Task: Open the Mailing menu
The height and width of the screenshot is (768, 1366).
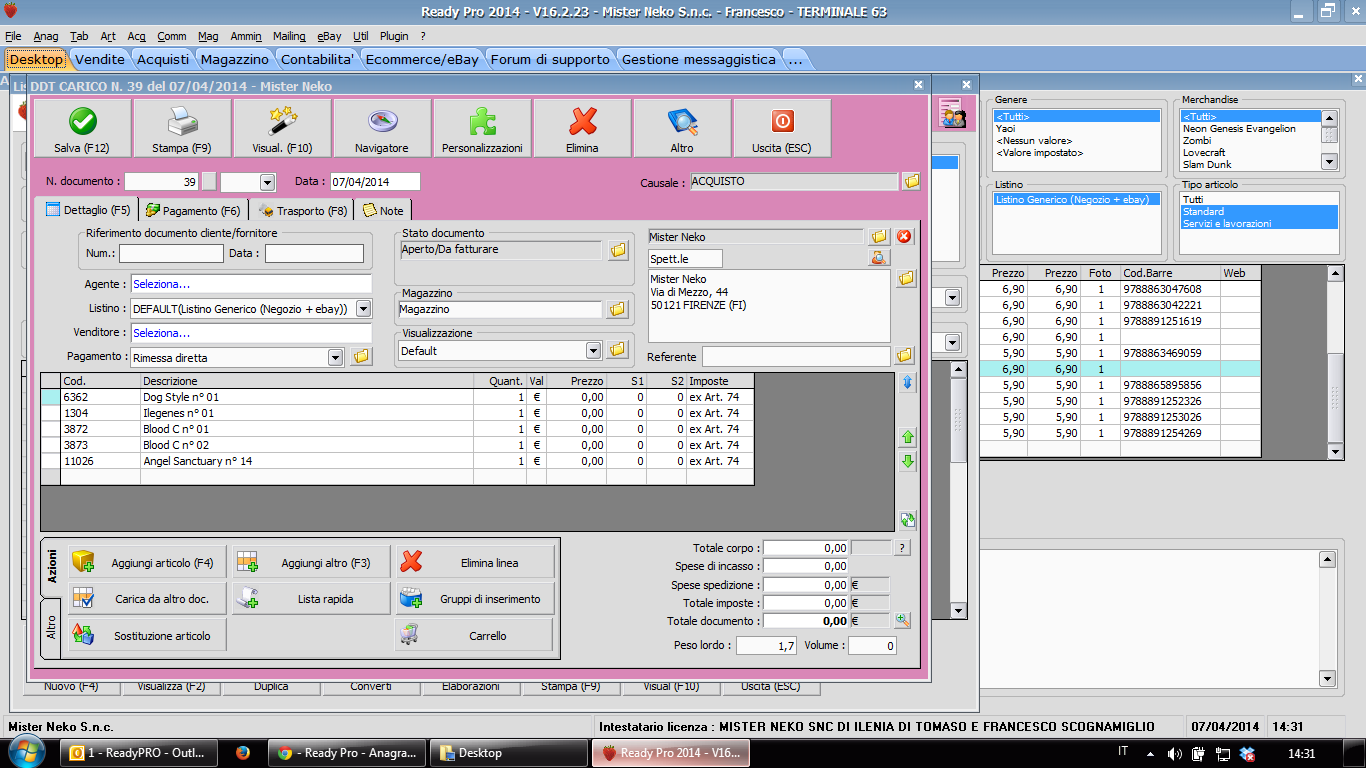Action: point(289,36)
